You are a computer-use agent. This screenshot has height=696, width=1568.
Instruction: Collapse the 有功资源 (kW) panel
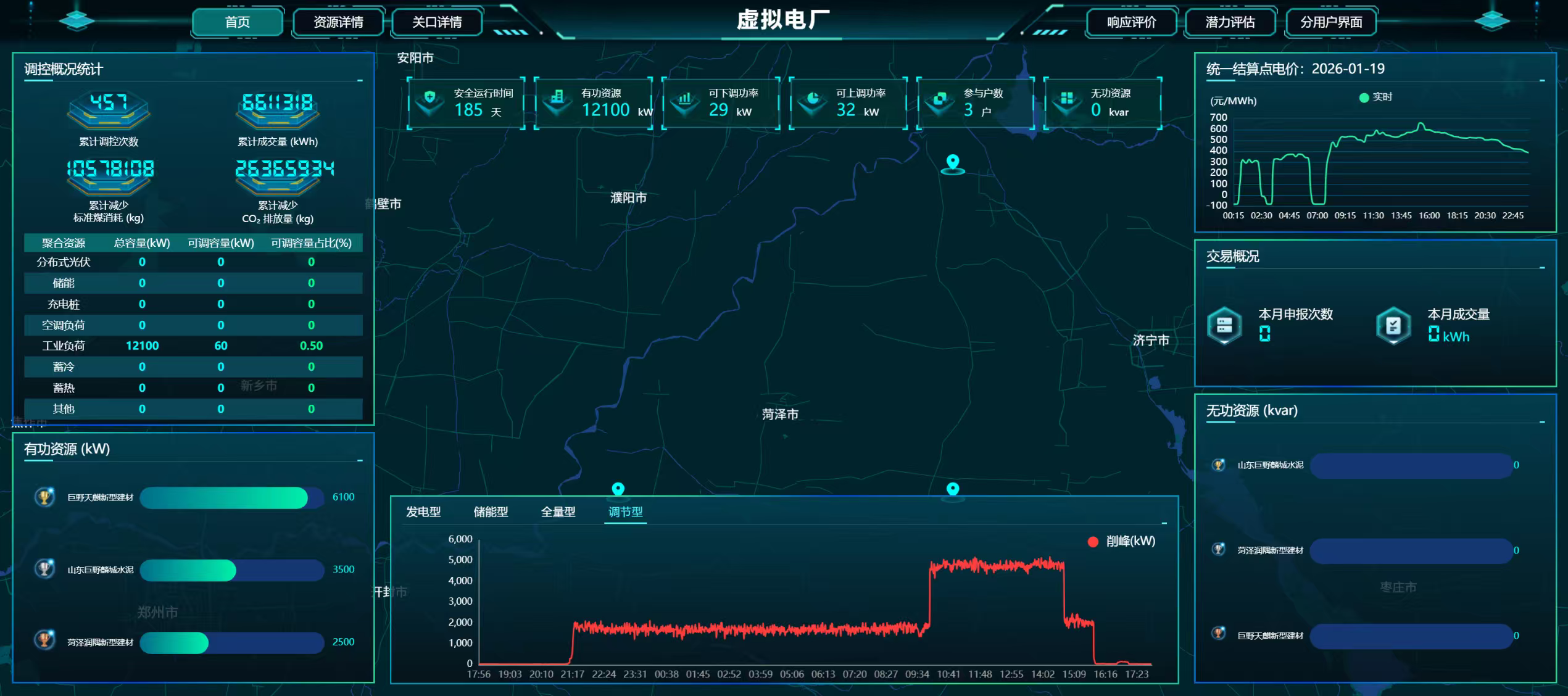pos(360,460)
